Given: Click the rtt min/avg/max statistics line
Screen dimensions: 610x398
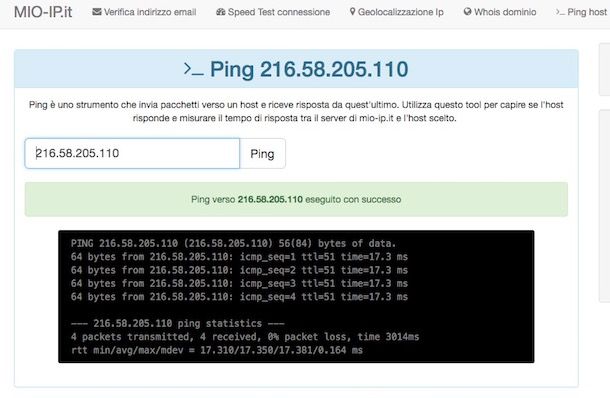Looking at the screenshot, I should 217,350.
